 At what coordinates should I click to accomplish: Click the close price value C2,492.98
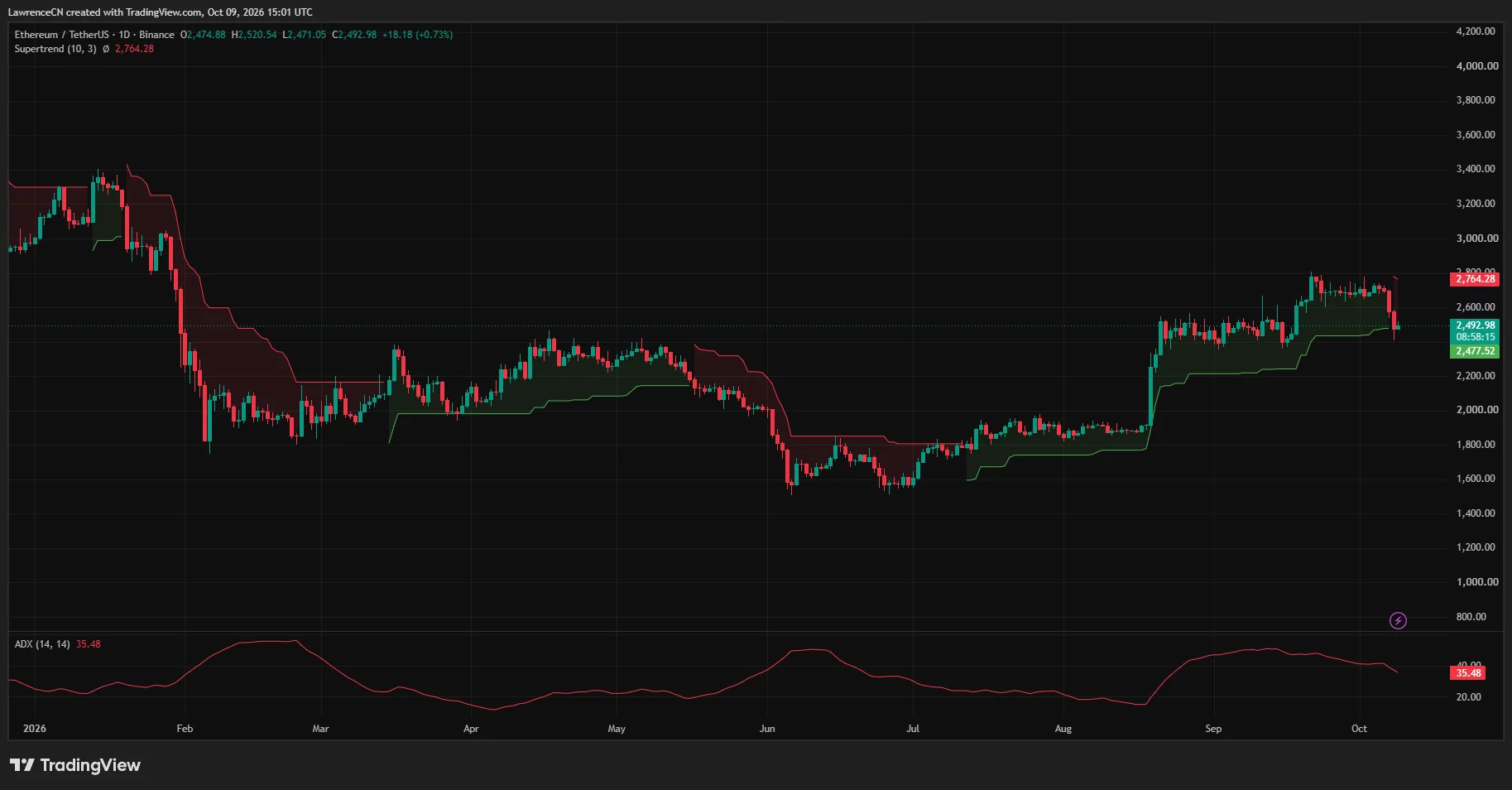click(x=354, y=35)
